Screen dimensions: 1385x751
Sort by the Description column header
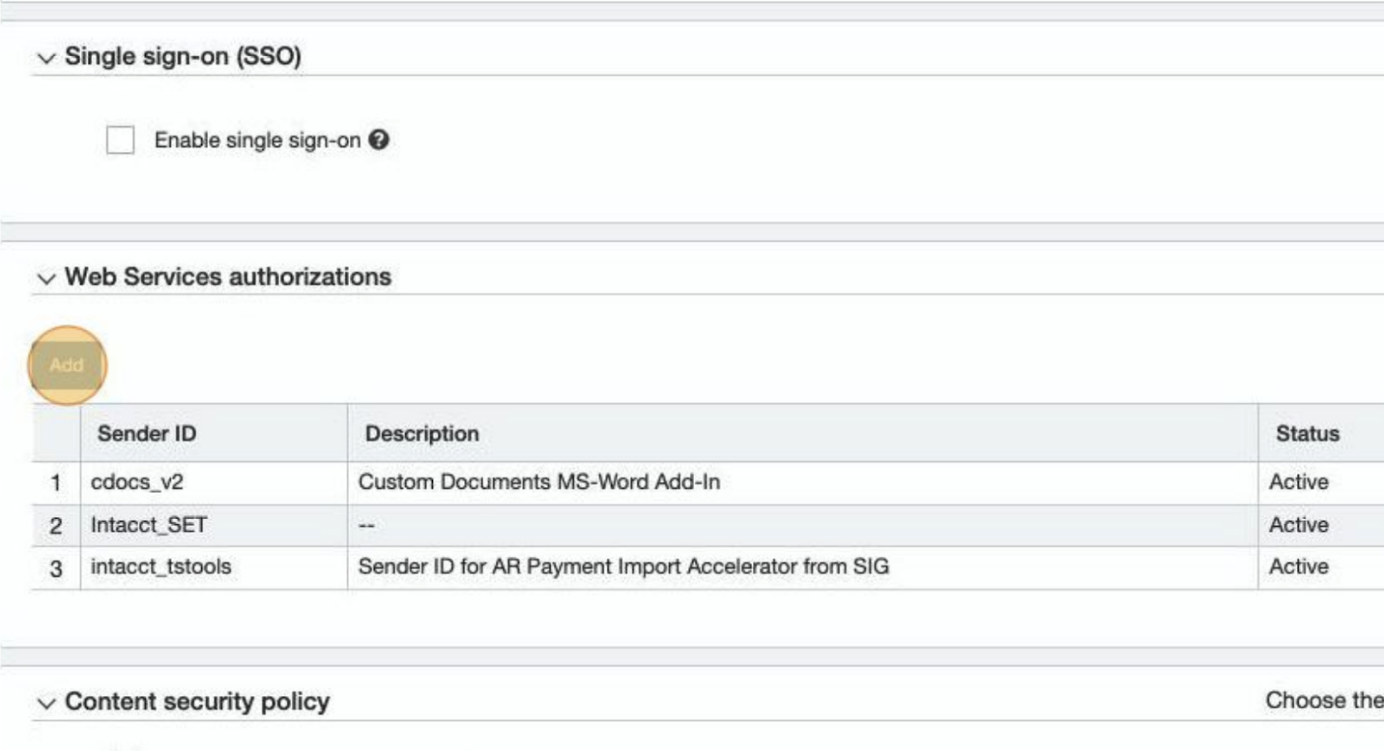point(422,434)
